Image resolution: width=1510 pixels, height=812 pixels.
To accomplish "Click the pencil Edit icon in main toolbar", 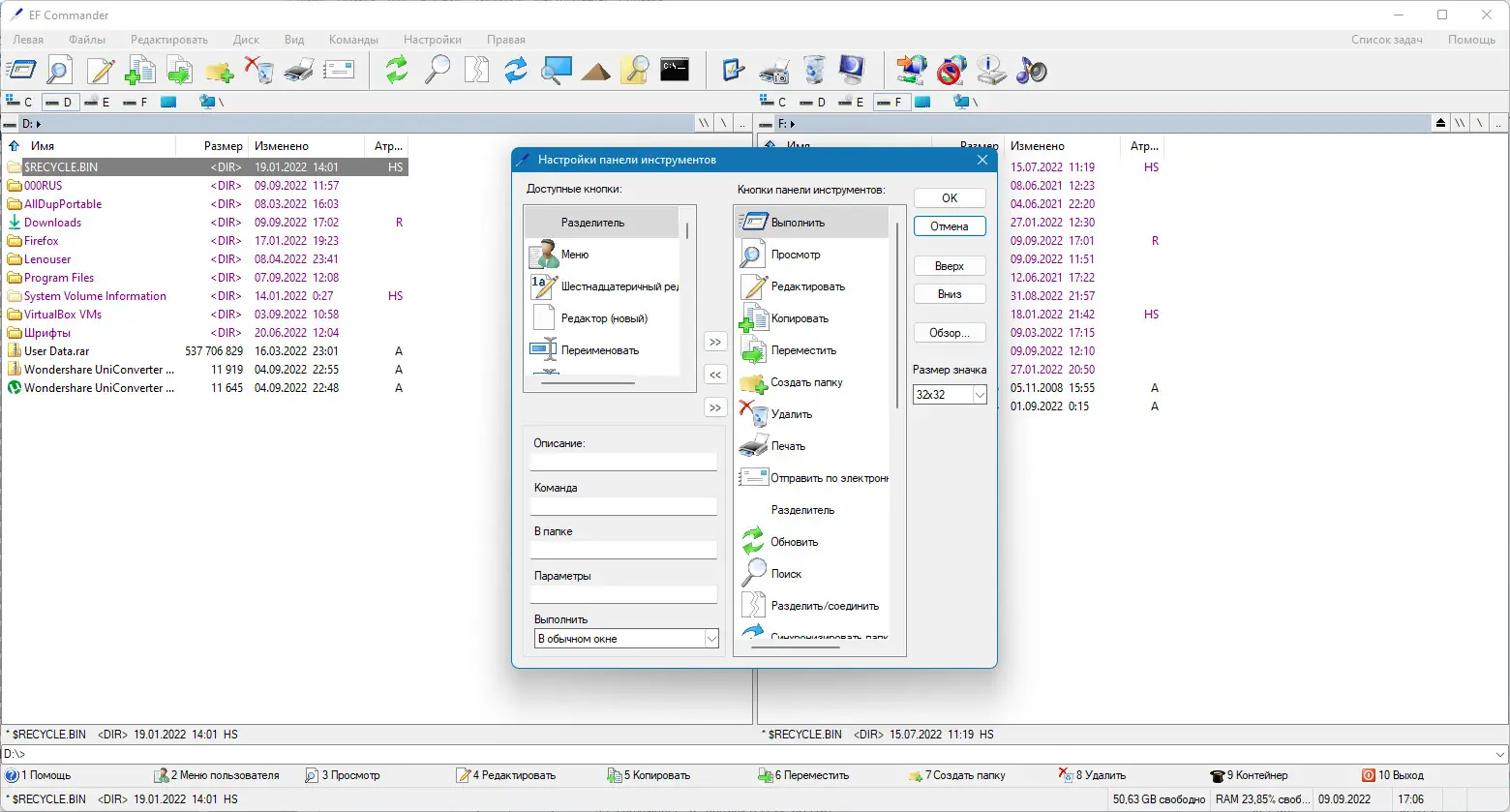I will 101,70.
